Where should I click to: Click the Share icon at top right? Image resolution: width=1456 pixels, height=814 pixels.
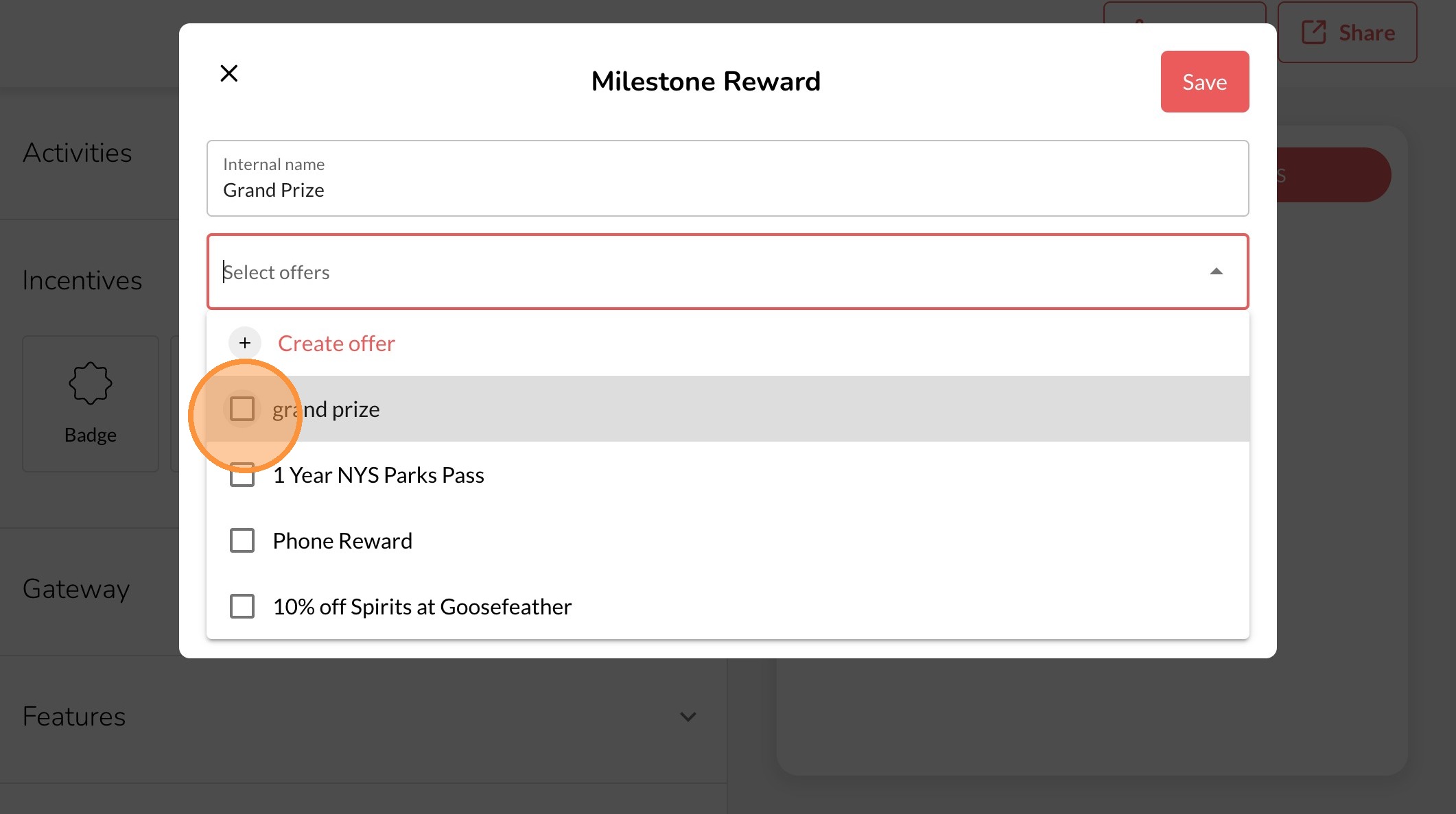tap(1313, 32)
